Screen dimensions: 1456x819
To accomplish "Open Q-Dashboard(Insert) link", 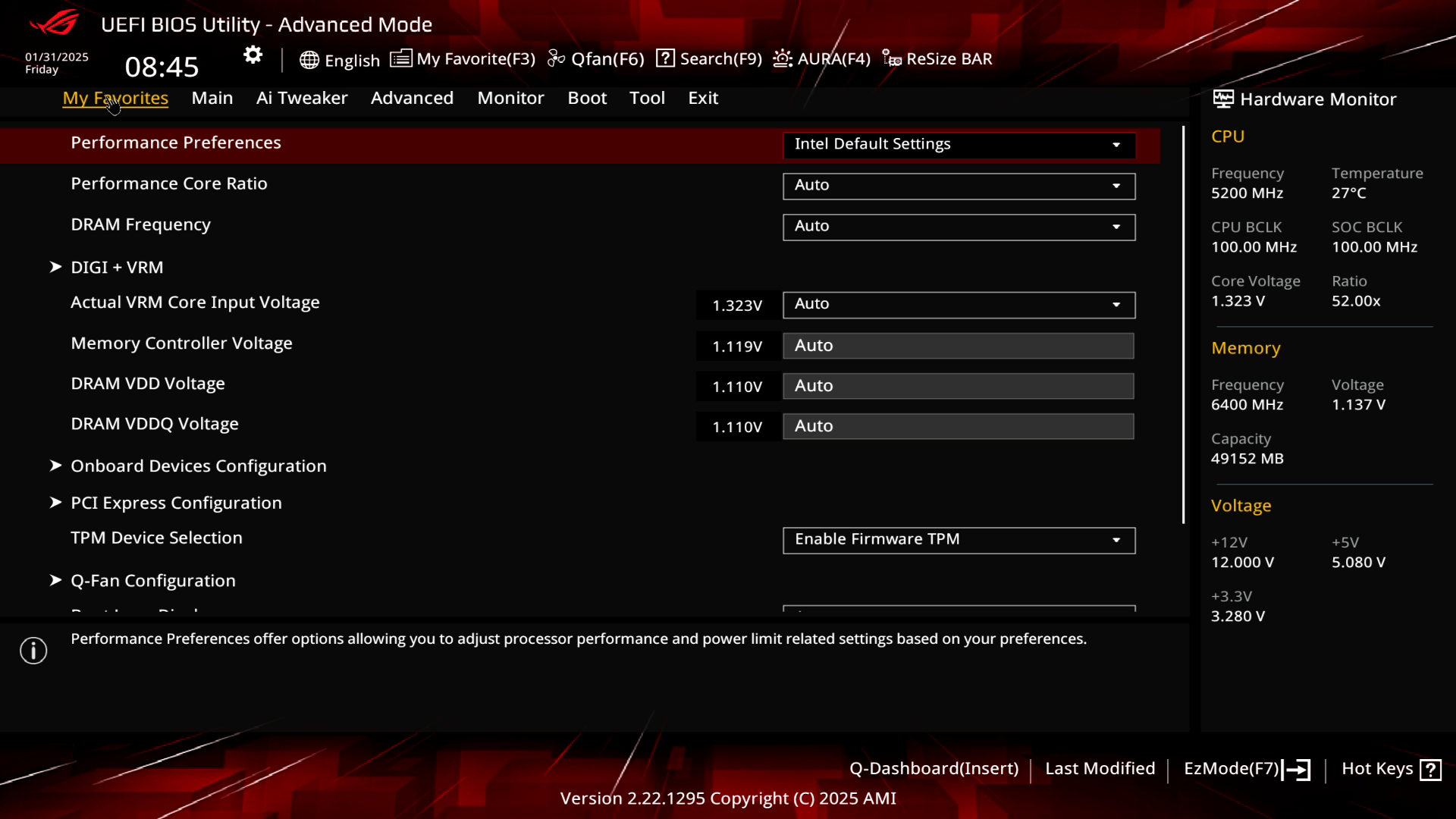I will point(934,768).
